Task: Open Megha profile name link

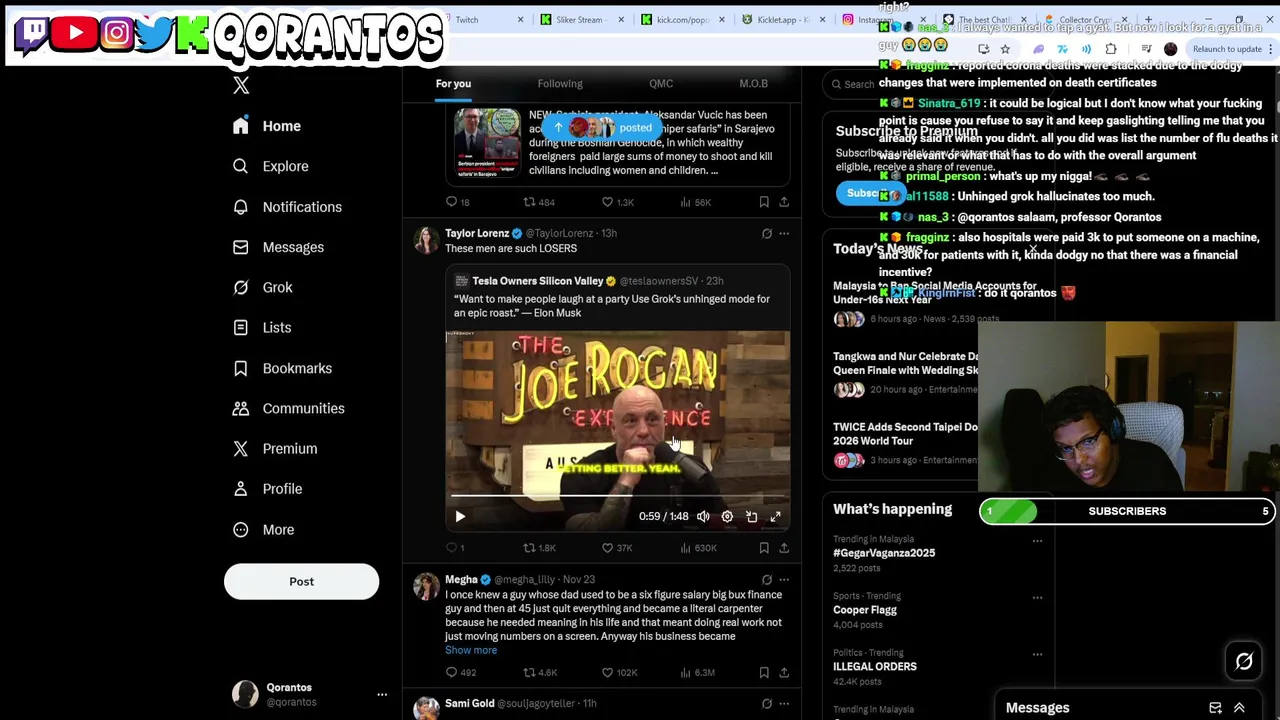Action: (x=461, y=579)
